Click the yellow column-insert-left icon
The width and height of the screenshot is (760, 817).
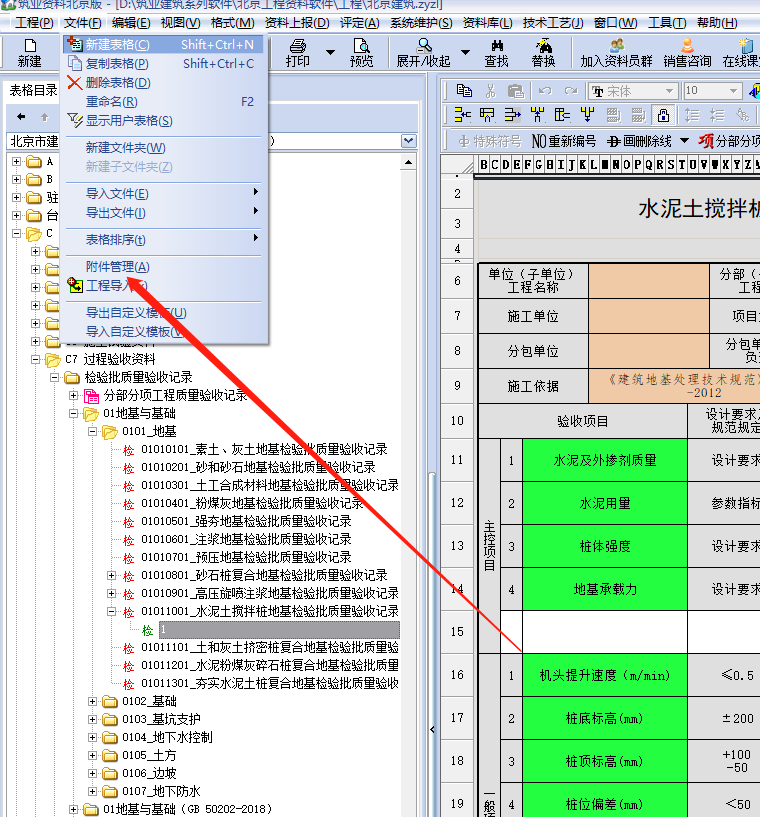point(562,115)
